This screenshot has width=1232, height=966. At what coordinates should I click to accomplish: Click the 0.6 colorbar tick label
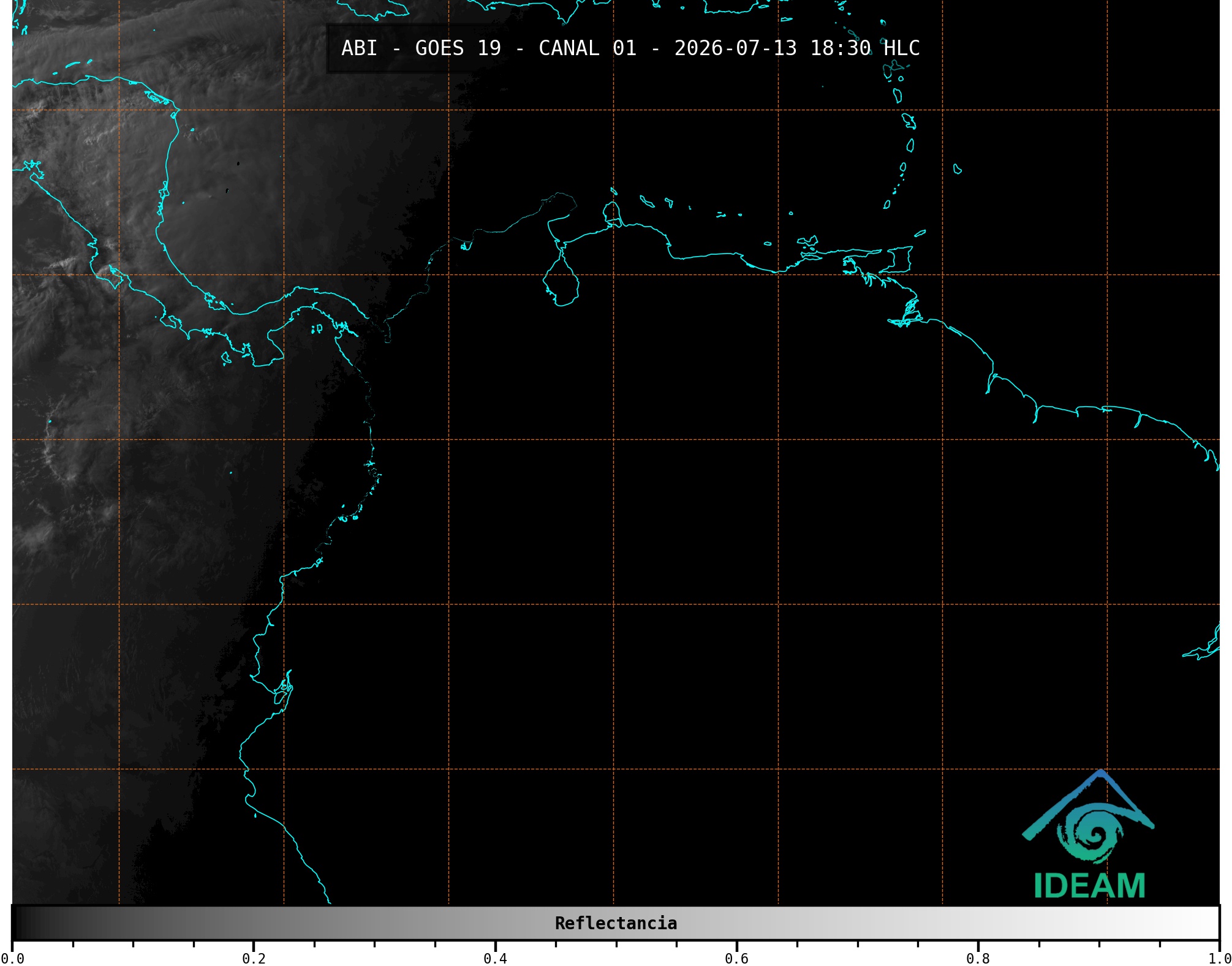coord(736,958)
